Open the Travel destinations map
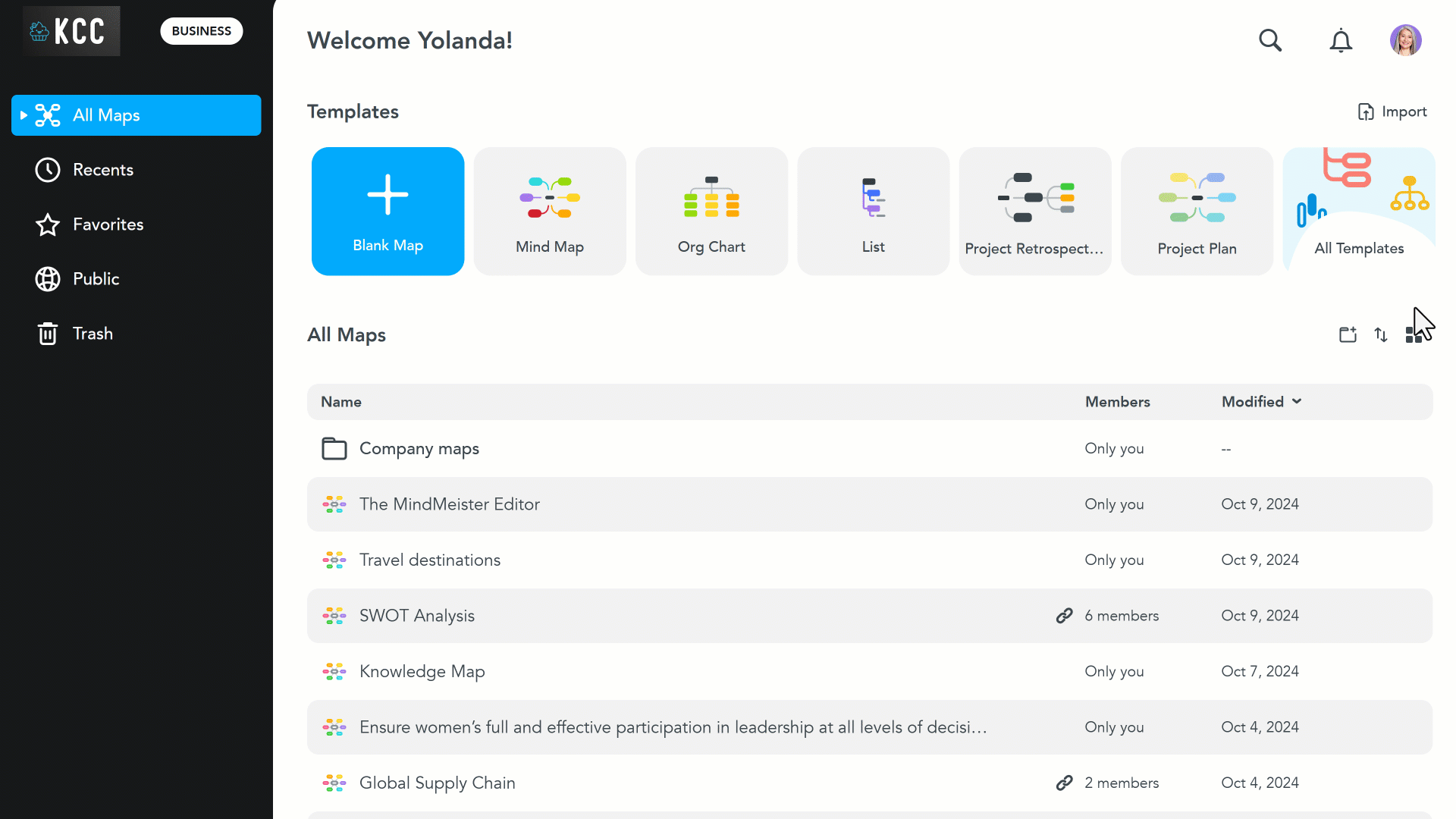The image size is (1456, 819). [429, 560]
